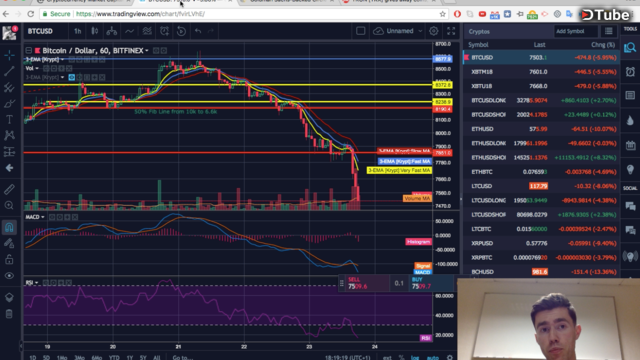Open the MACD indicator dropdown
This screenshot has width=640, height=360.
[42, 217]
